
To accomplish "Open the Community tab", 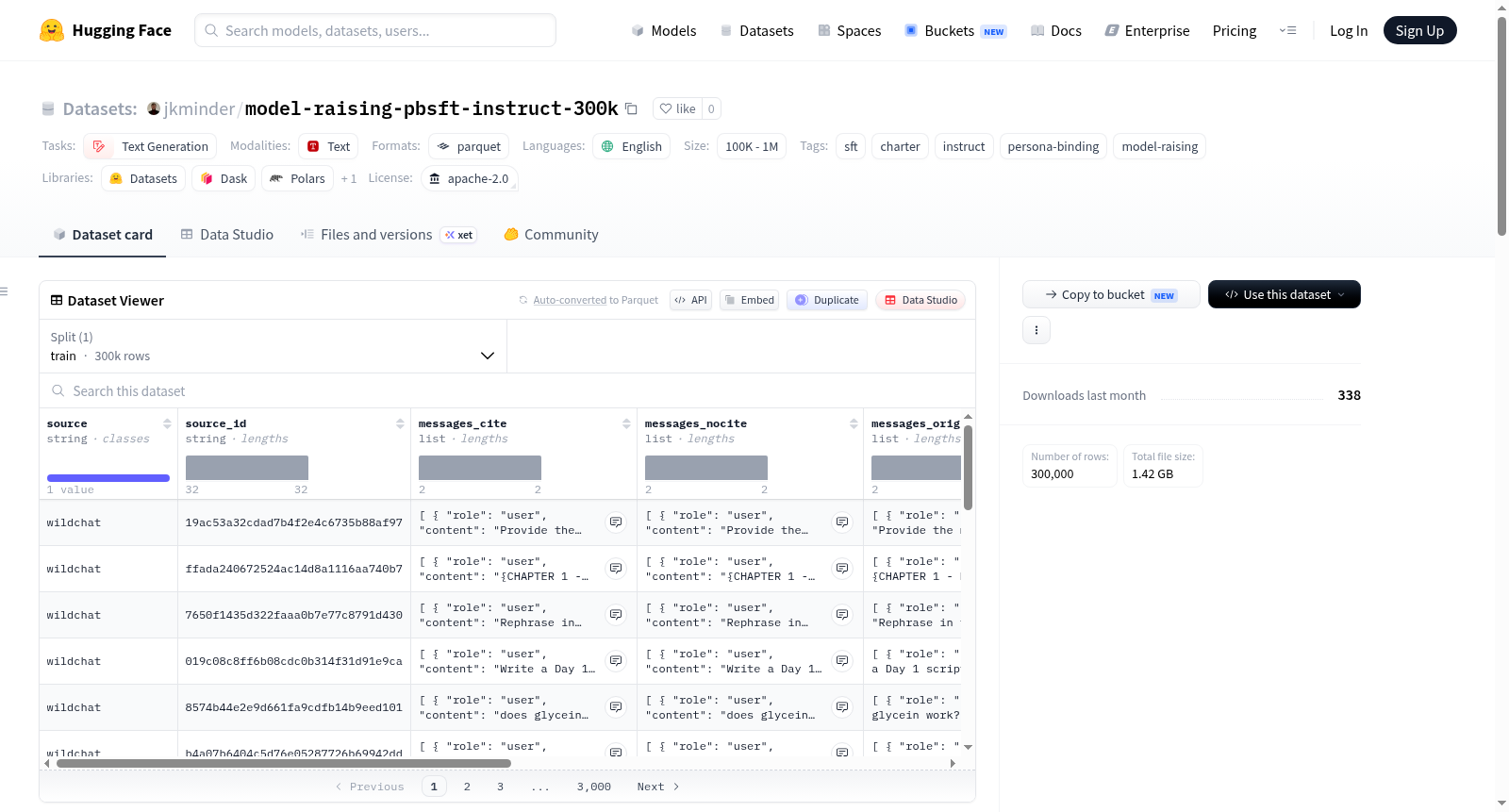I will tap(552, 235).
